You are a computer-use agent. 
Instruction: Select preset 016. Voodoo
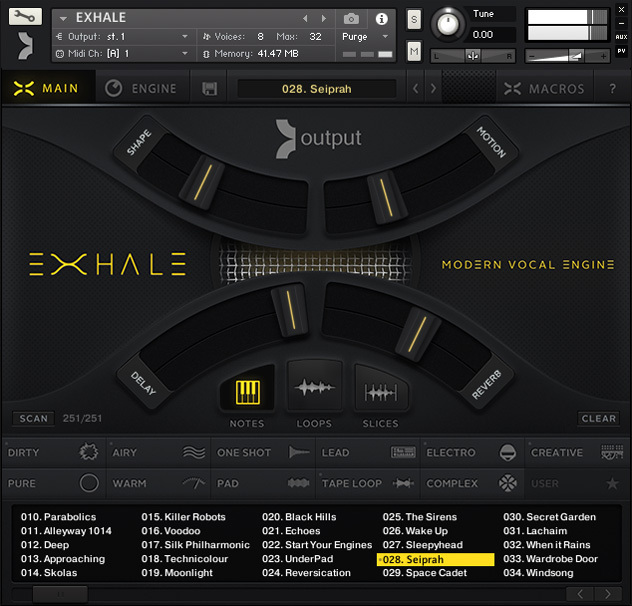pyautogui.click(x=171, y=531)
